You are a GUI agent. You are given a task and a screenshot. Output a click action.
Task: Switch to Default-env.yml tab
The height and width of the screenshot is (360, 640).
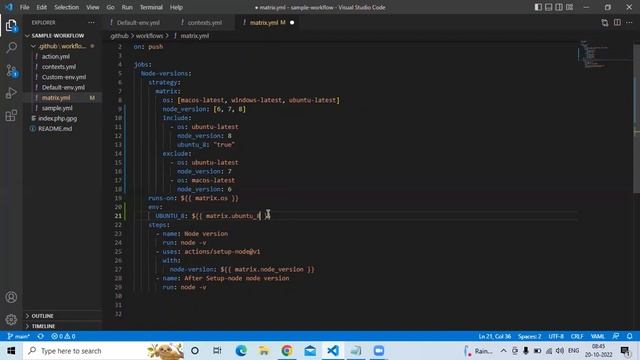point(138,22)
